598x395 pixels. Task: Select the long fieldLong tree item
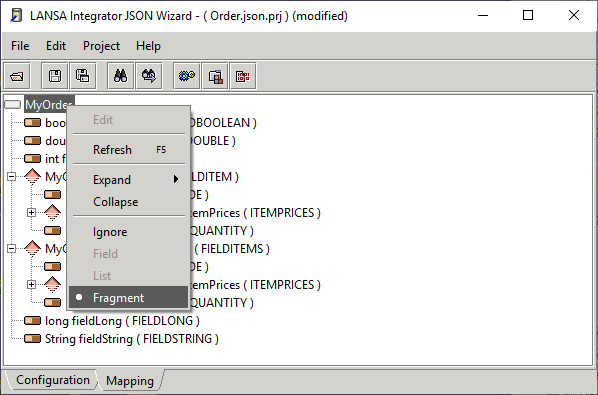[x=122, y=321]
